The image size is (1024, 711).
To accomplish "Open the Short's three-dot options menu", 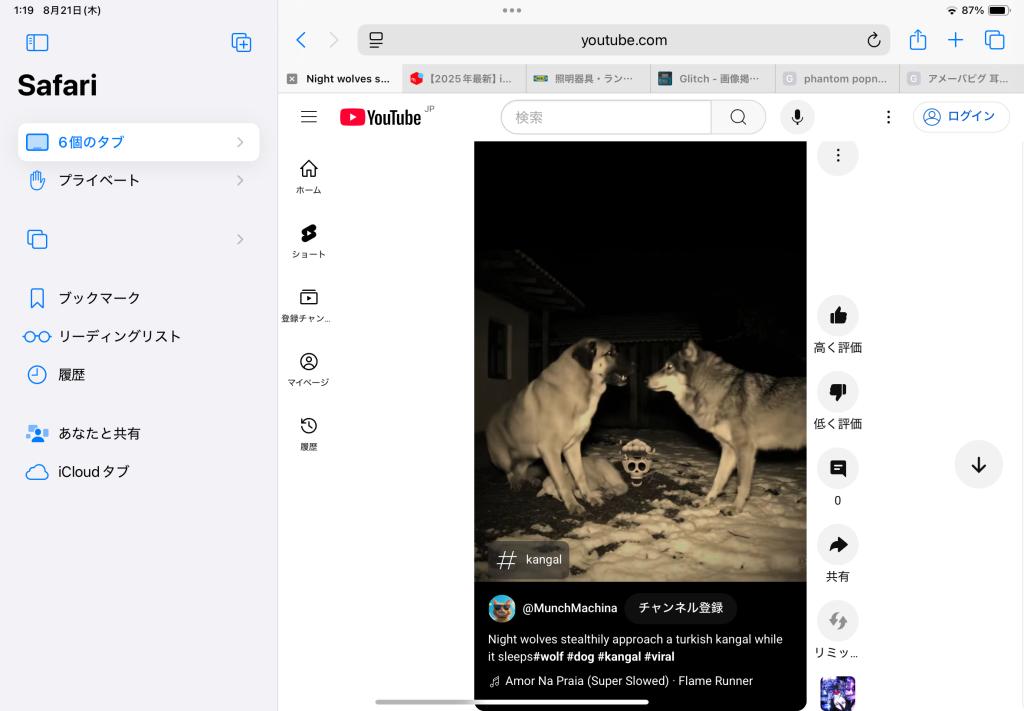I will click(838, 155).
